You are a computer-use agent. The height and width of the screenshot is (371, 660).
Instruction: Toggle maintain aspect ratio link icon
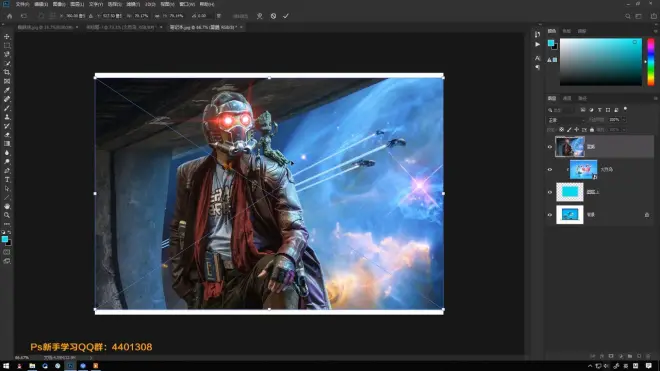157,16
